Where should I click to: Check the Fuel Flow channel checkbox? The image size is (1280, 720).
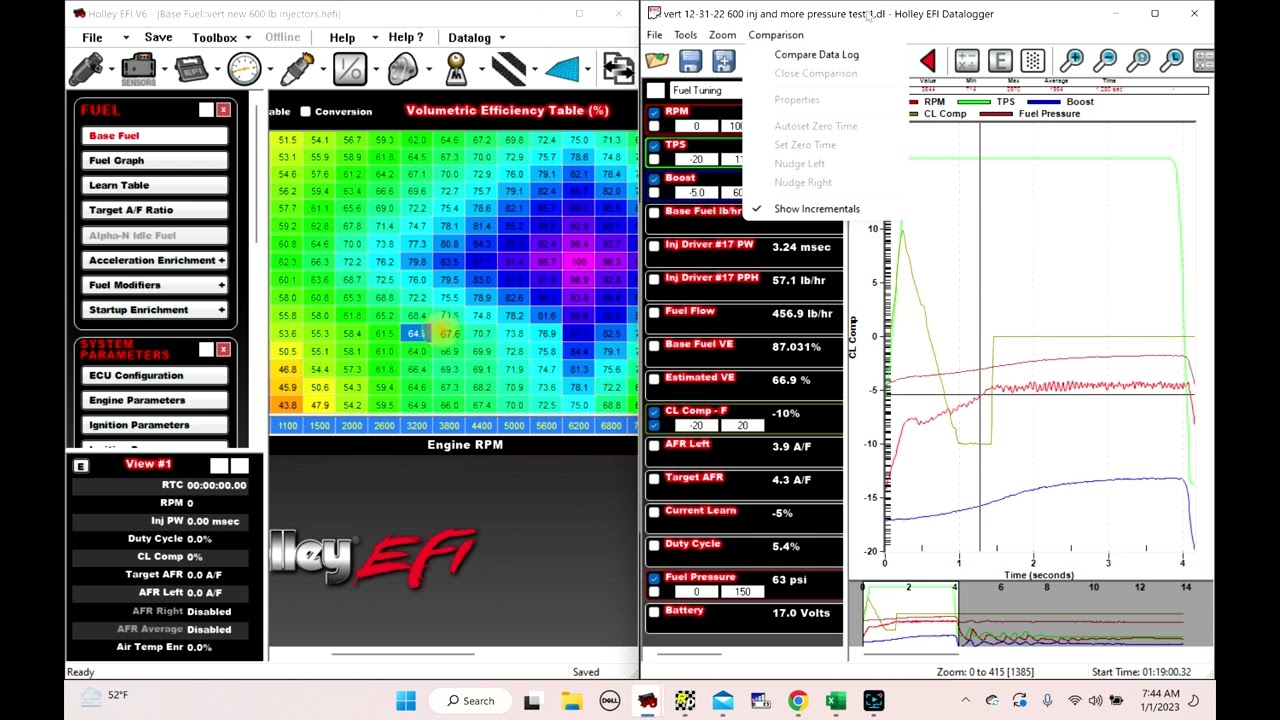tap(654, 312)
